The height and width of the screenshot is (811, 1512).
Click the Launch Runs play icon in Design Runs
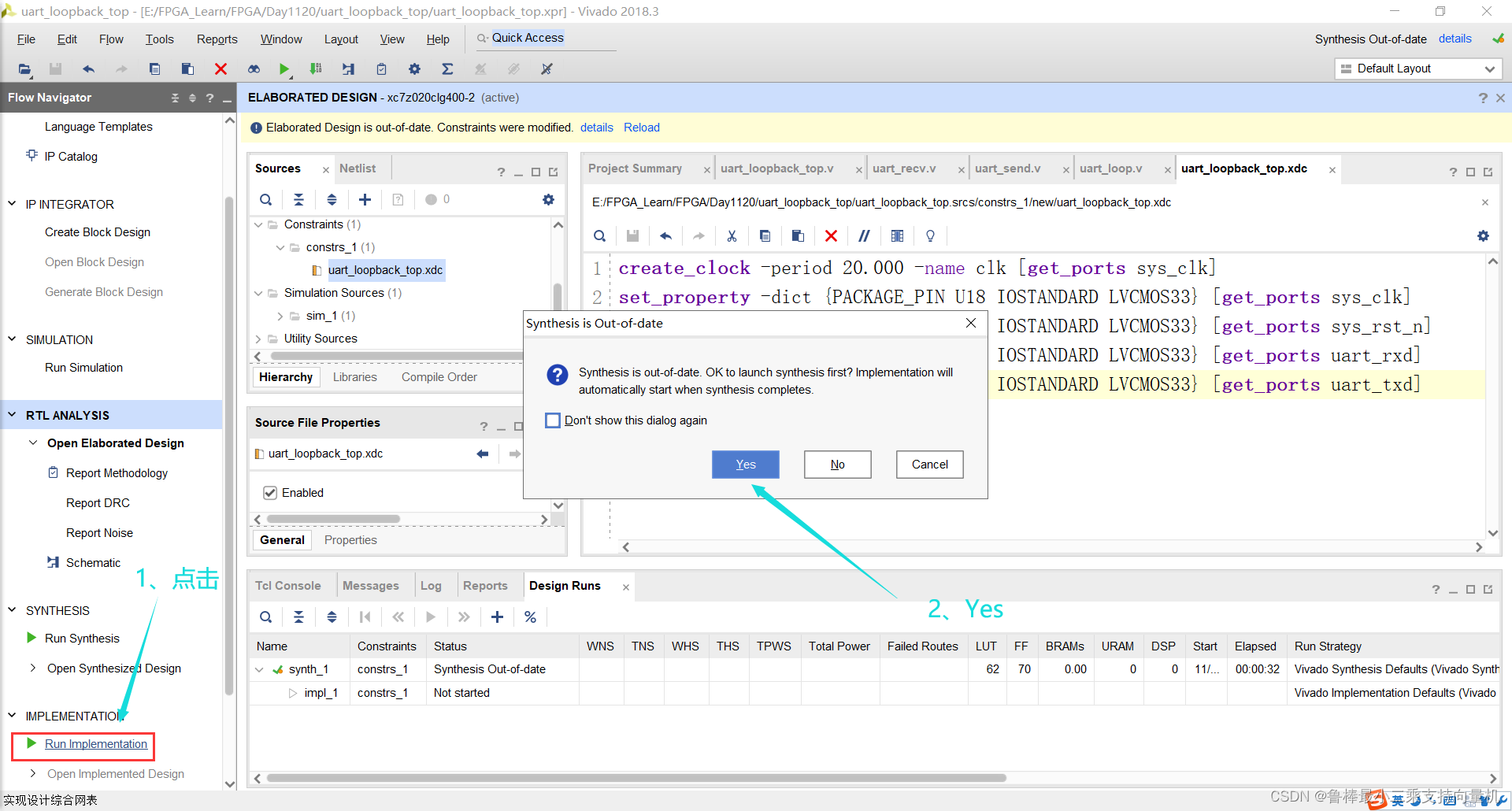tap(431, 617)
